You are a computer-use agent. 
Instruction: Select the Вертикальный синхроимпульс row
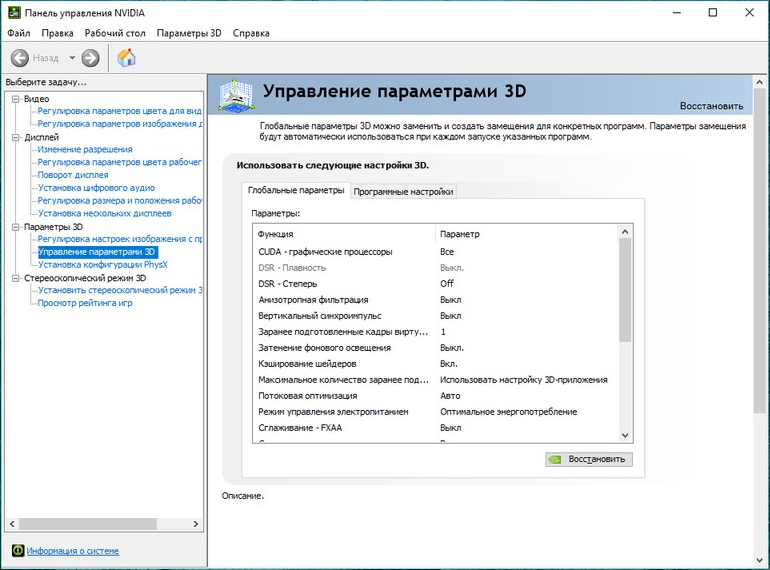pyautogui.click(x=435, y=316)
